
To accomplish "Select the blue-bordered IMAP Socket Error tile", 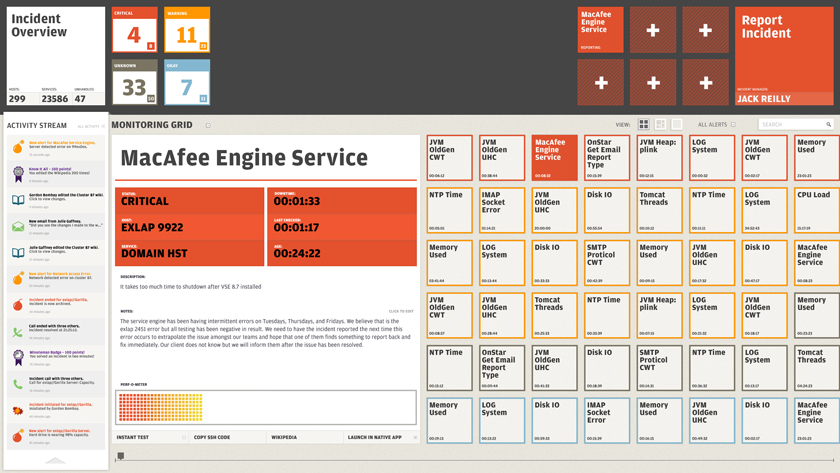I will point(607,421).
